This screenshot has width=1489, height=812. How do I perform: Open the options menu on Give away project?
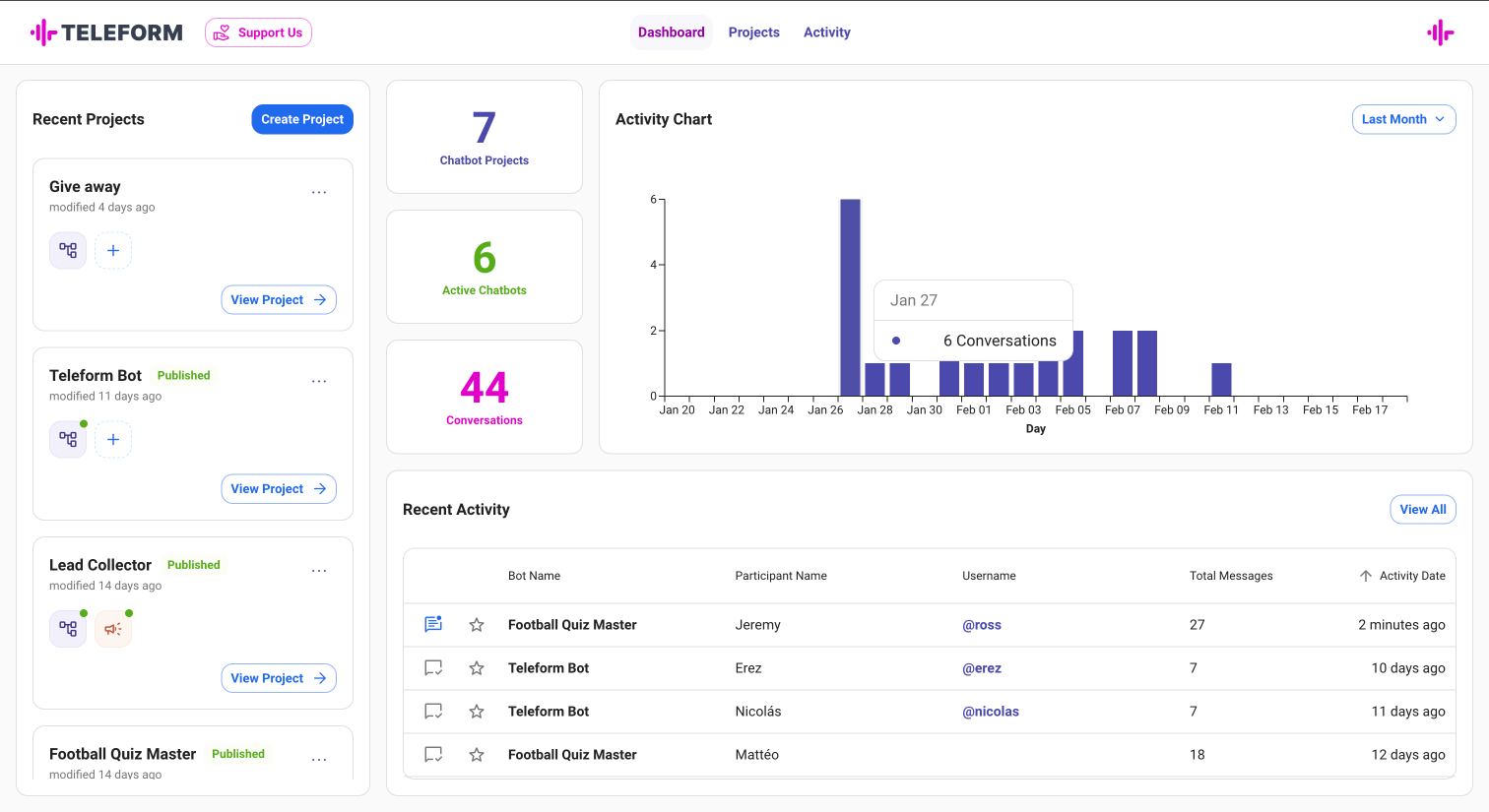(319, 192)
